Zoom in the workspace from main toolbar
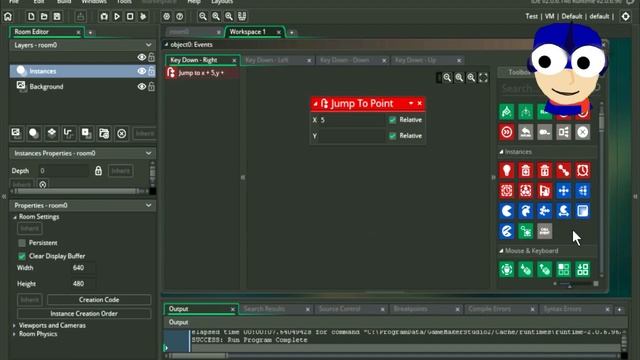 tap(229, 17)
